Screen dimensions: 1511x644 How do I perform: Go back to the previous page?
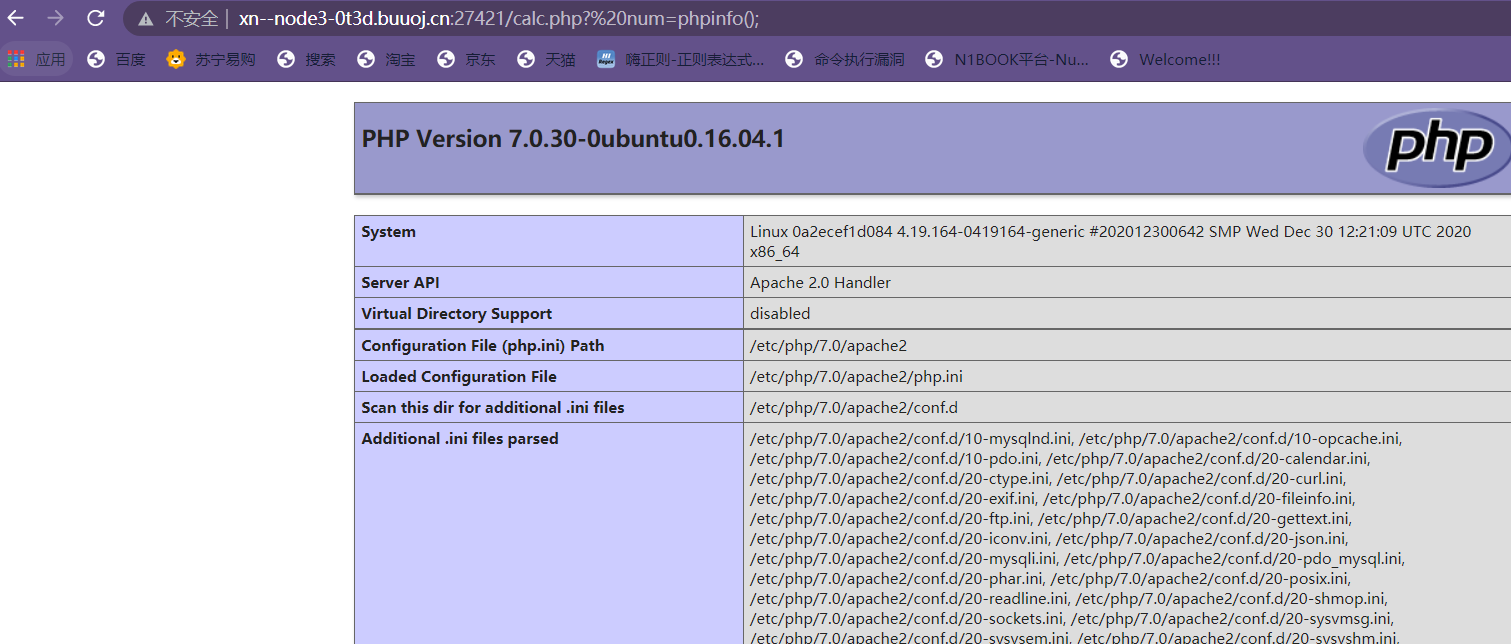[x=16, y=18]
